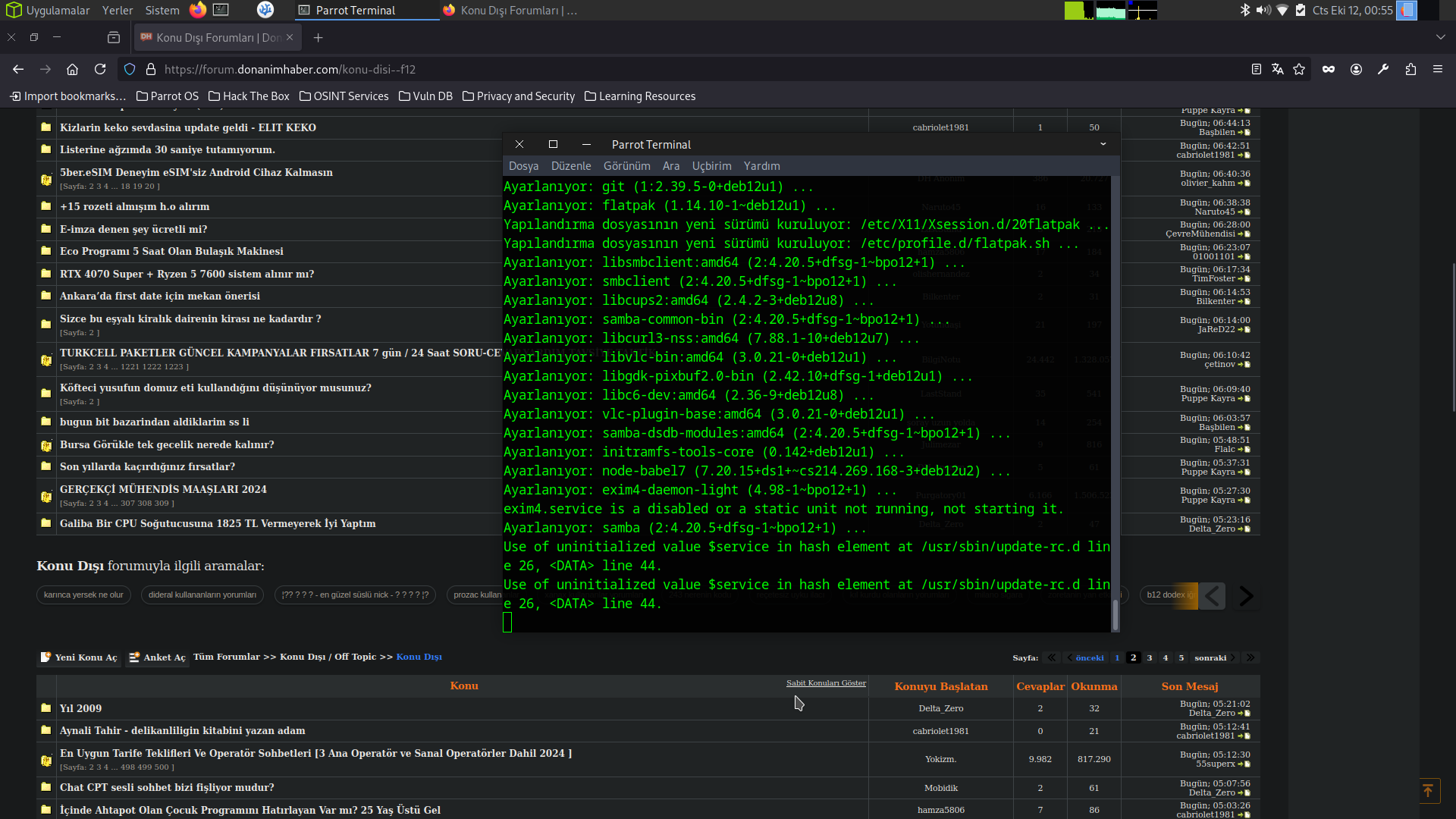Open Yardım menu in Parrot Terminal
This screenshot has height=819, width=1456.
pyautogui.click(x=762, y=165)
